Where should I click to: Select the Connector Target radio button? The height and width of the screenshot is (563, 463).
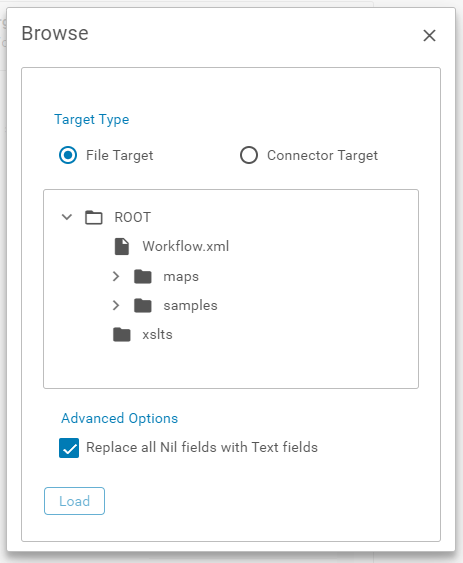coord(249,155)
